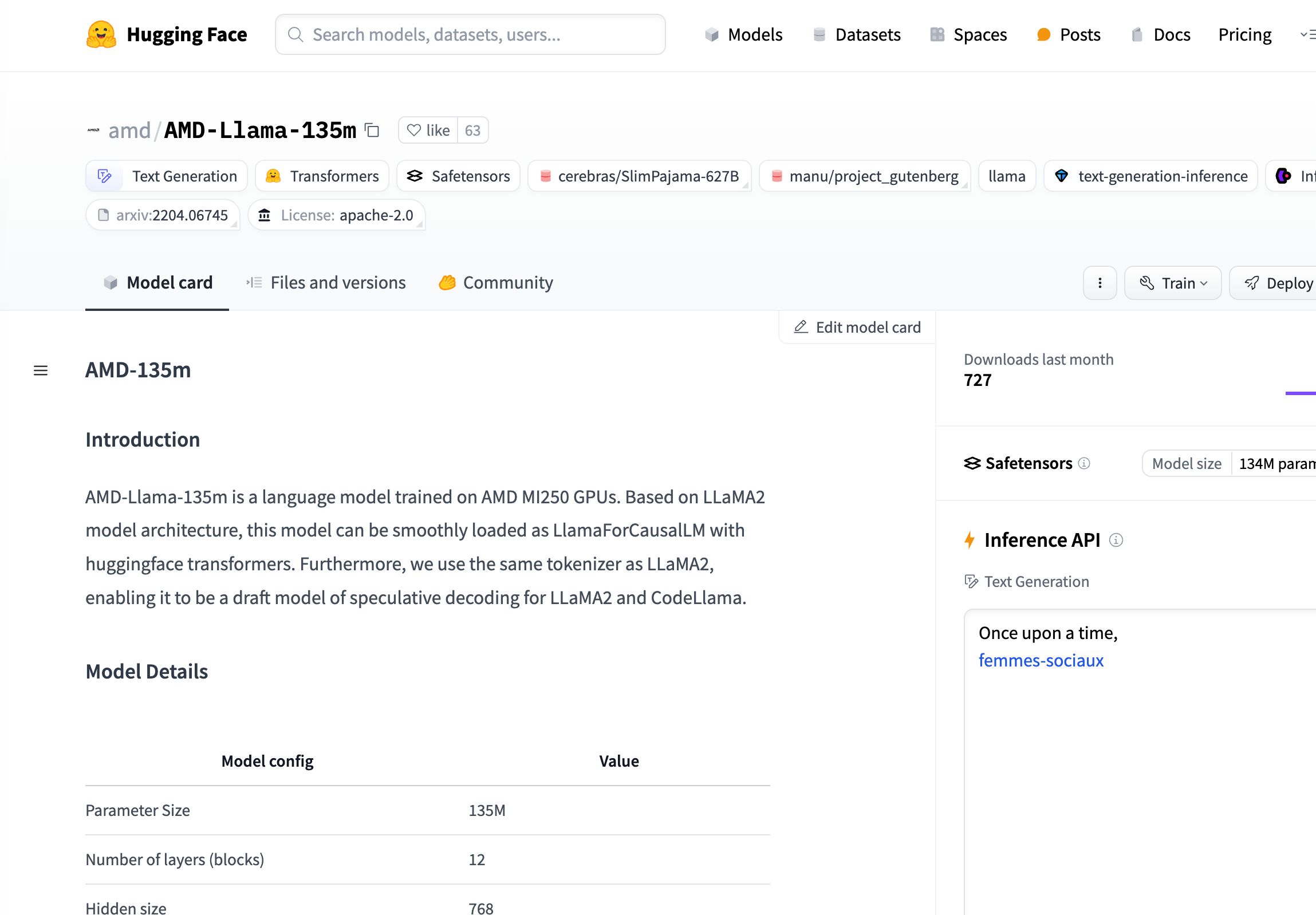This screenshot has width=1316, height=915.
Task: Click the Text Generation label under Inference API
Action: click(x=1037, y=582)
